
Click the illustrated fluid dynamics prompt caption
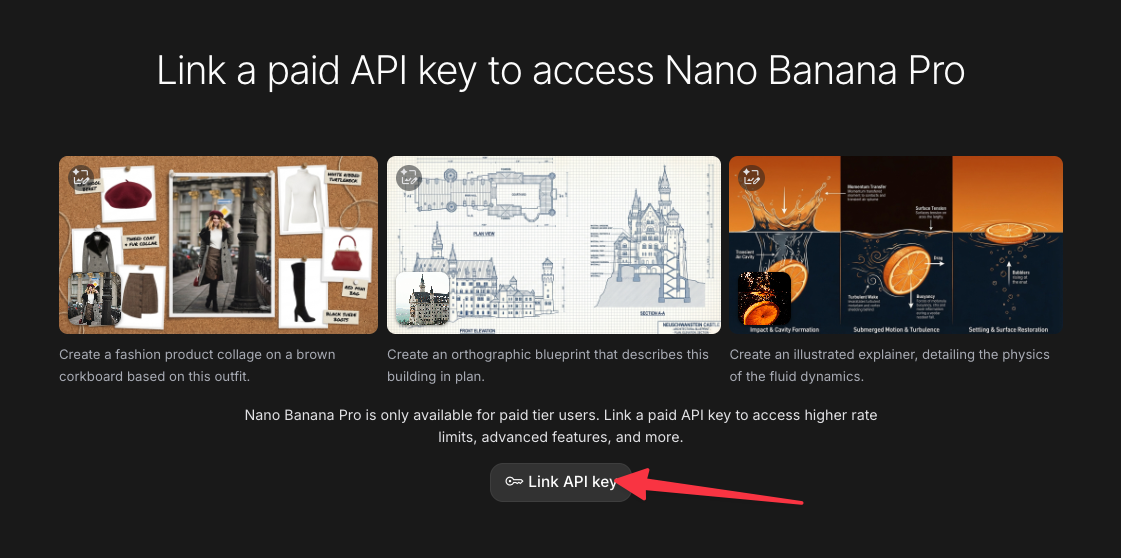889,365
